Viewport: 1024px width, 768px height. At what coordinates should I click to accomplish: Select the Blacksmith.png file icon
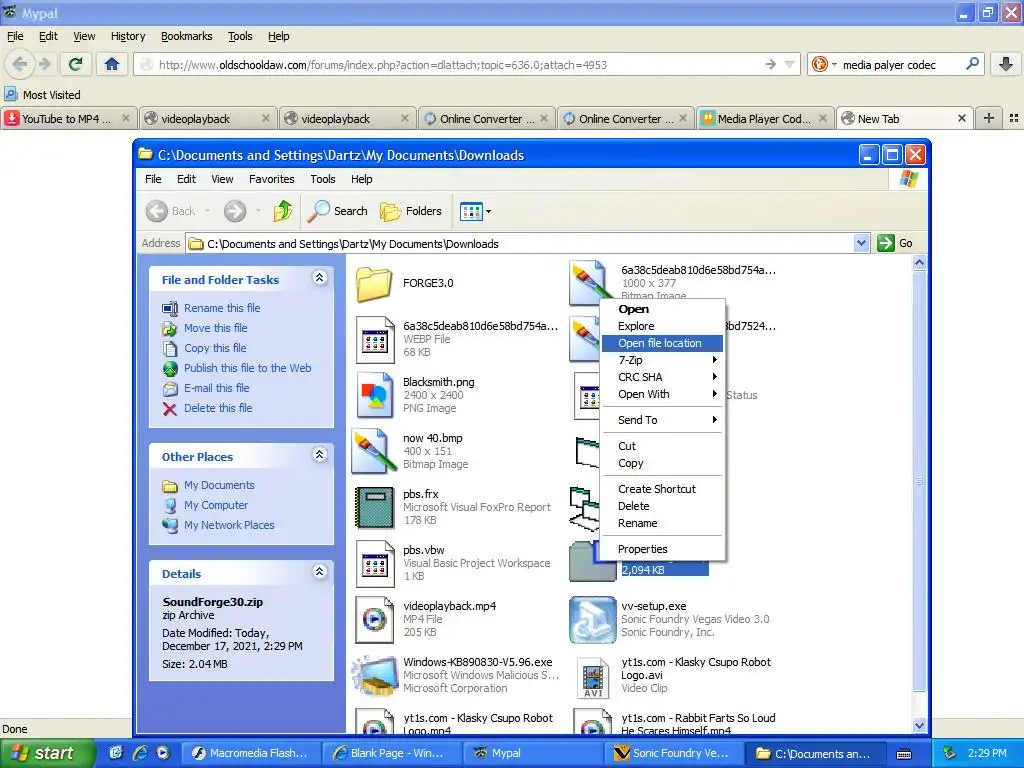coord(374,395)
